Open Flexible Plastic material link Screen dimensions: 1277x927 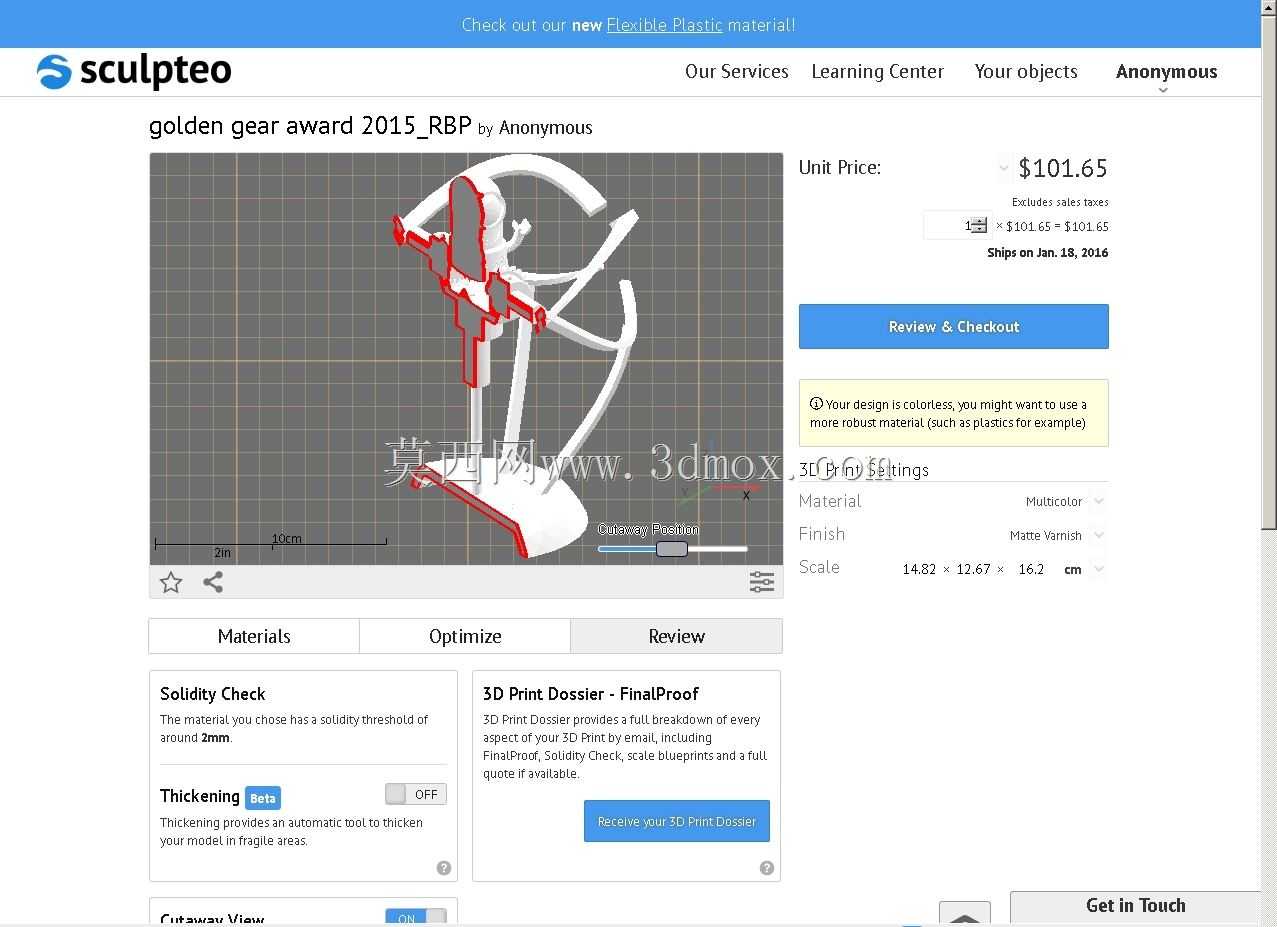[x=664, y=25]
